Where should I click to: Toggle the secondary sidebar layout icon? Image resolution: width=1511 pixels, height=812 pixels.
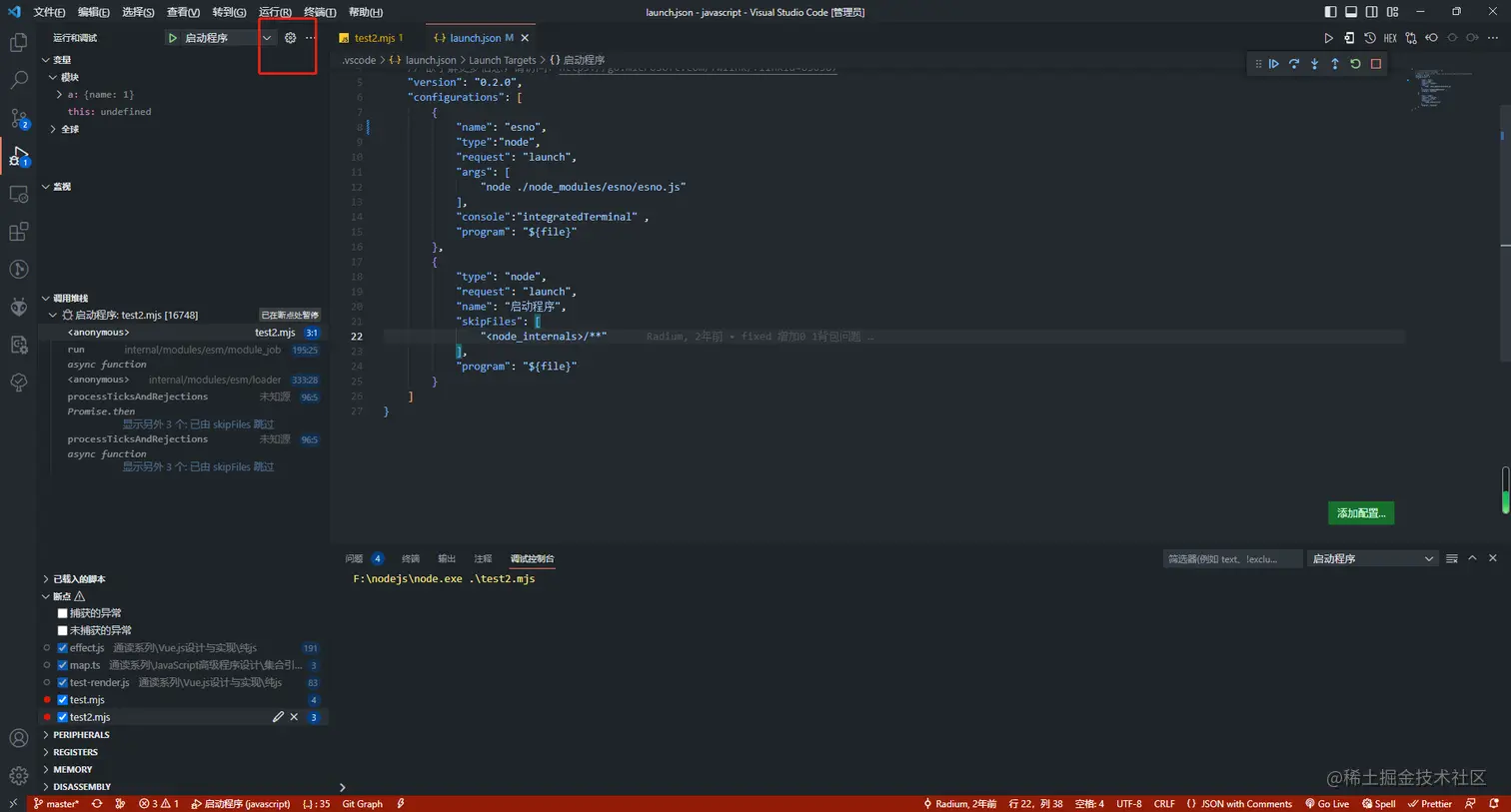pos(1371,12)
